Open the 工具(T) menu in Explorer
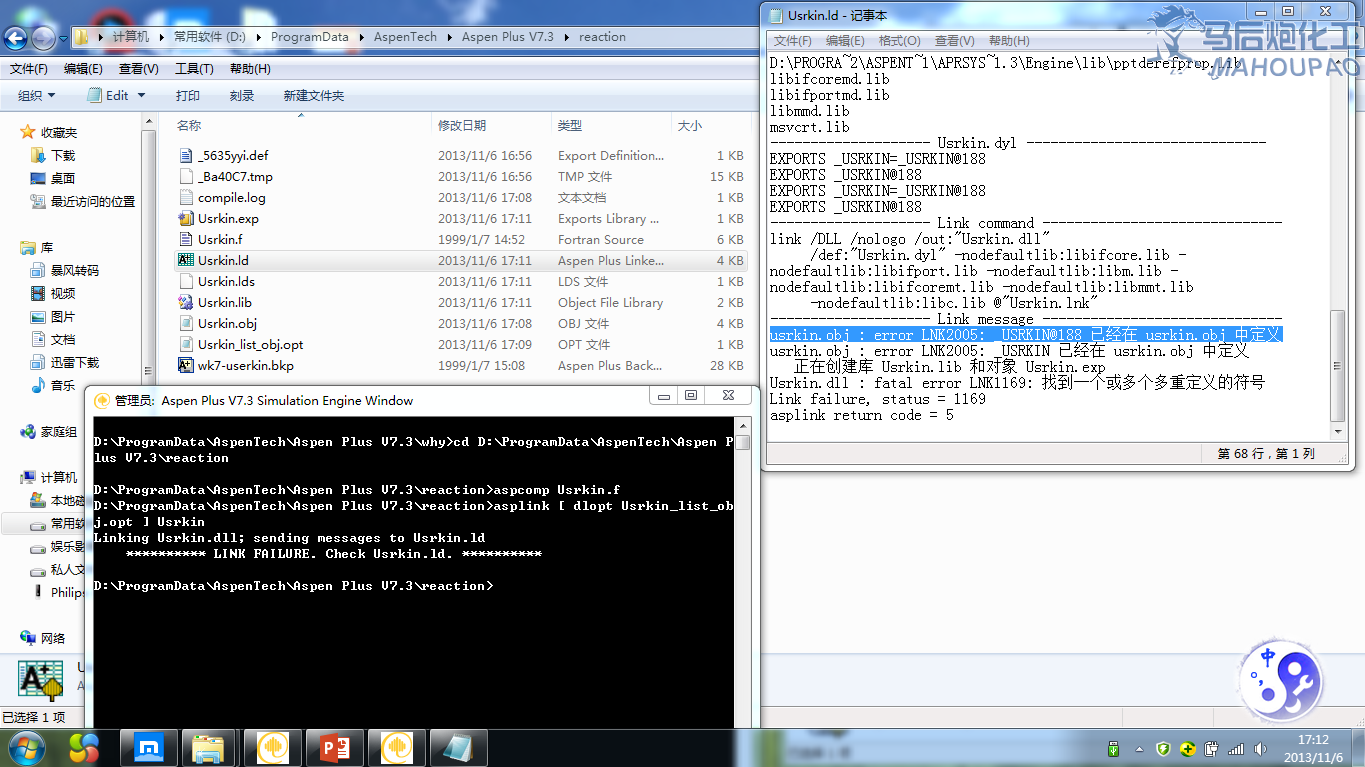Image resolution: width=1365 pixels, height=767 pixels. pyautogui.click(x=194, y=69)
